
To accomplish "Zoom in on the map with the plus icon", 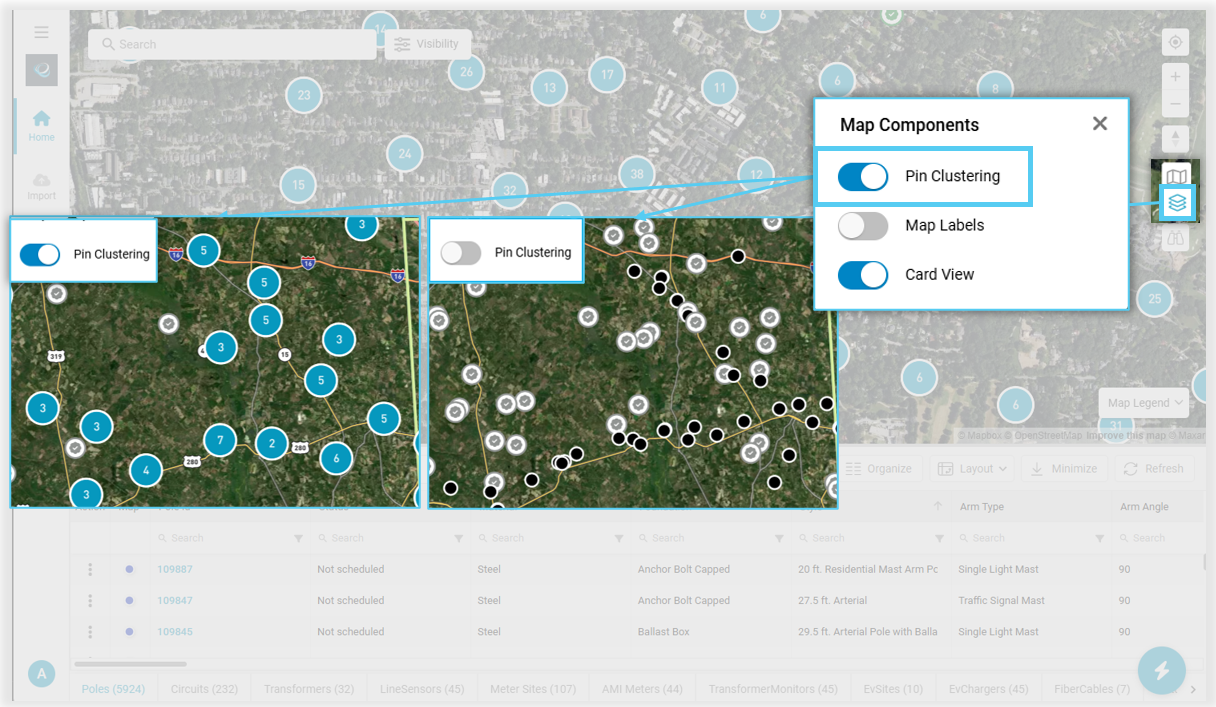I will pos(1176,77).
